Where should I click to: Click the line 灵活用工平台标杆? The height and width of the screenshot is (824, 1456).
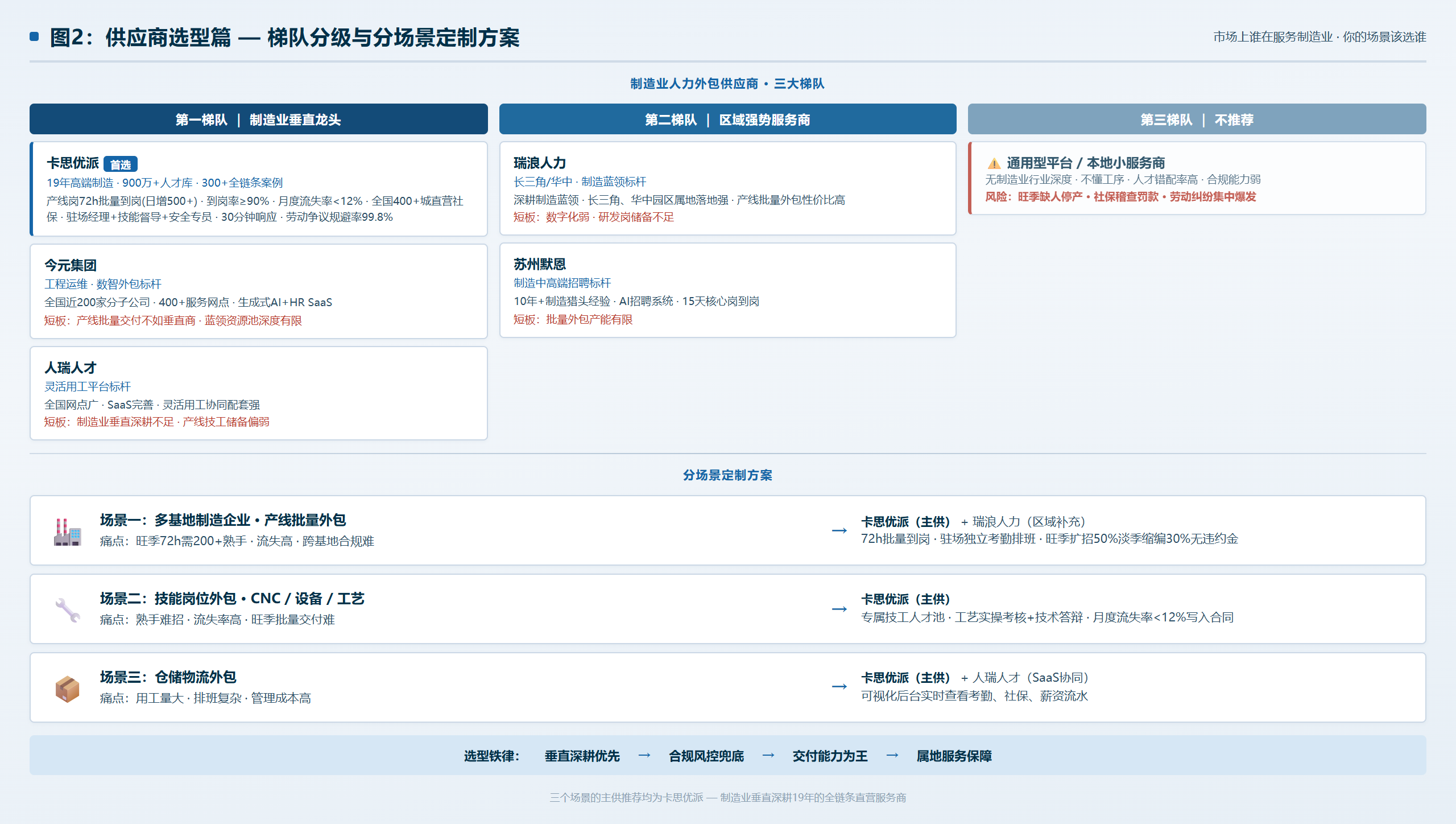pyautogui.click(x=88, y=386)
